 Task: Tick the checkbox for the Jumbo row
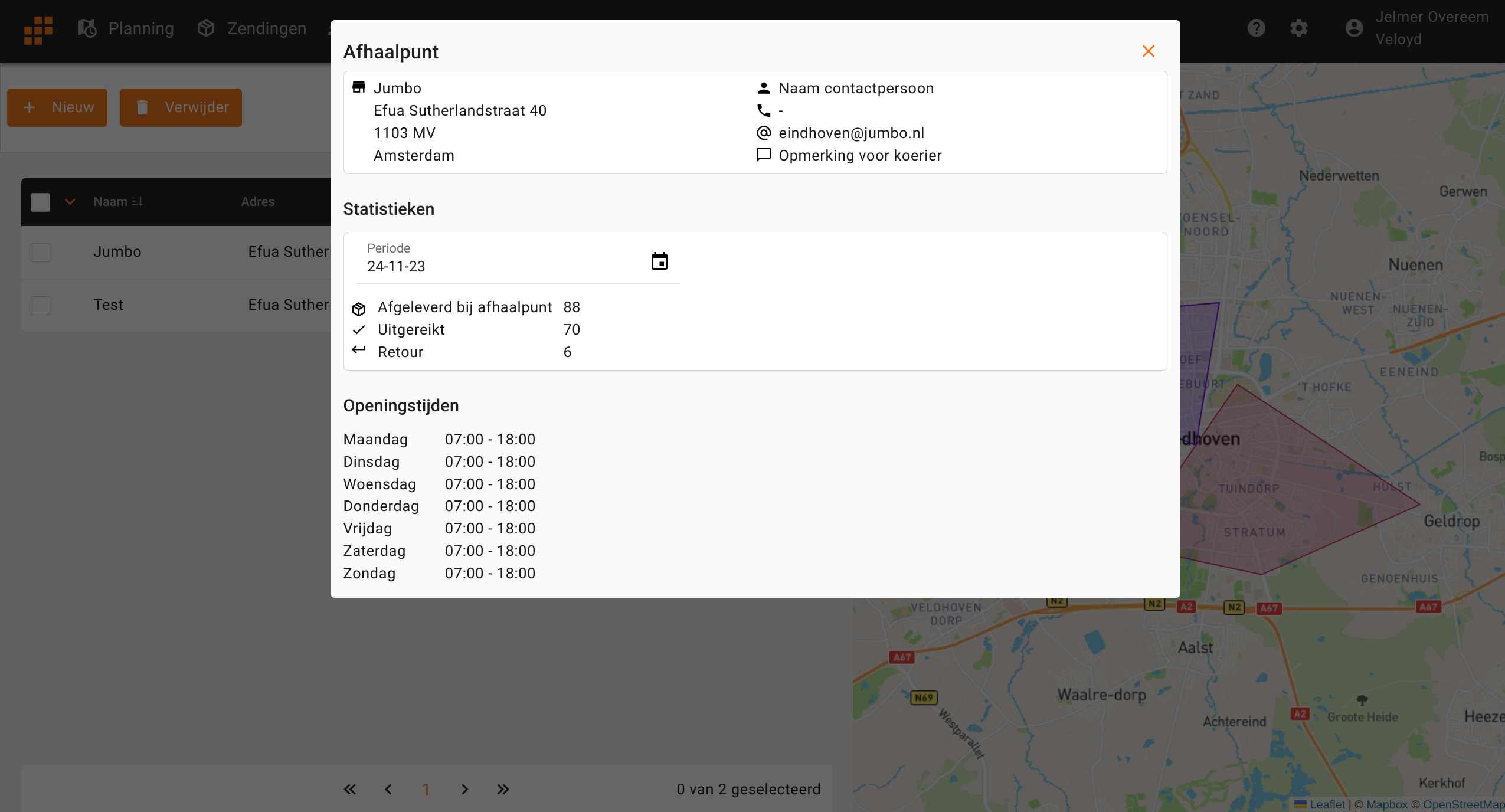(40, 252)
